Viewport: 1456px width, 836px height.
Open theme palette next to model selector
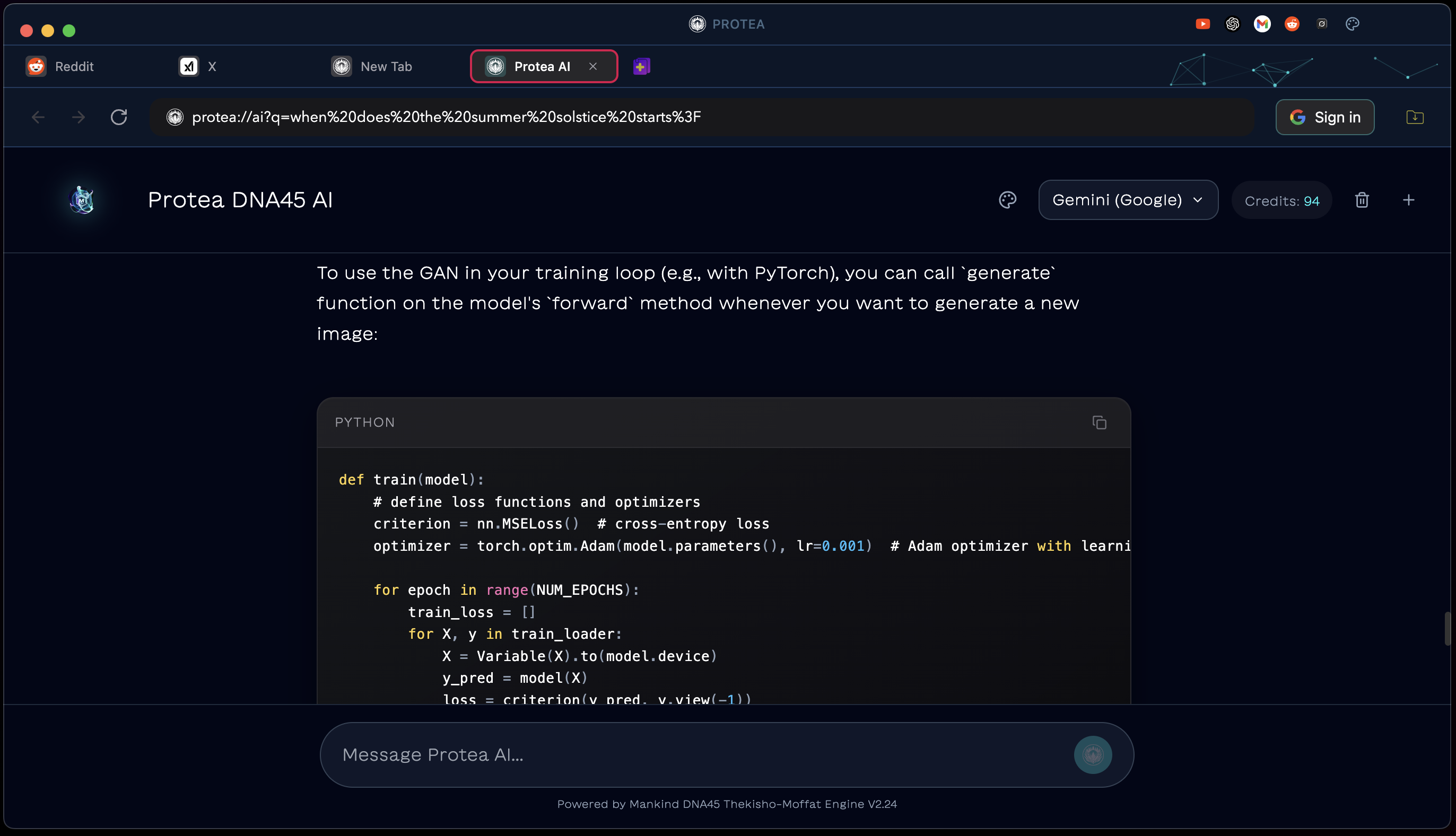(x=1007, y=200)
